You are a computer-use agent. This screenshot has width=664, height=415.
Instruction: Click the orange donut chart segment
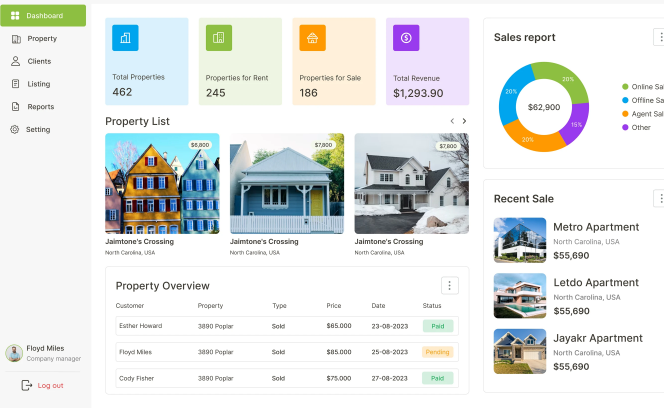pos(532,138)
